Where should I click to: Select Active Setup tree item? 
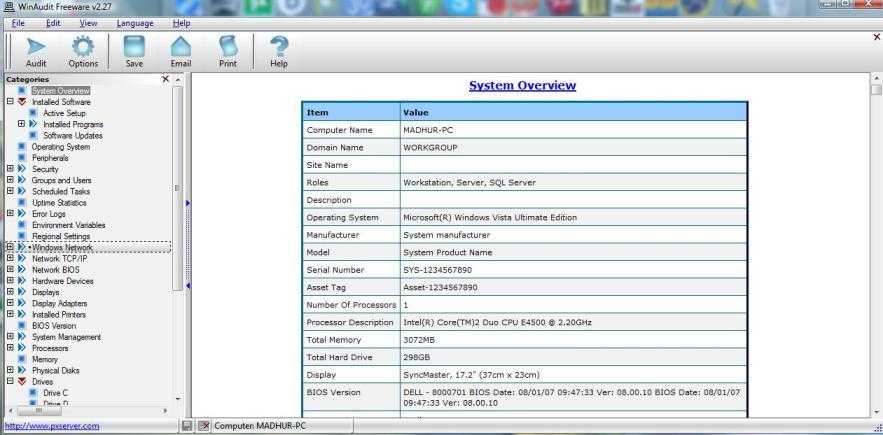[x=64, y=113]
